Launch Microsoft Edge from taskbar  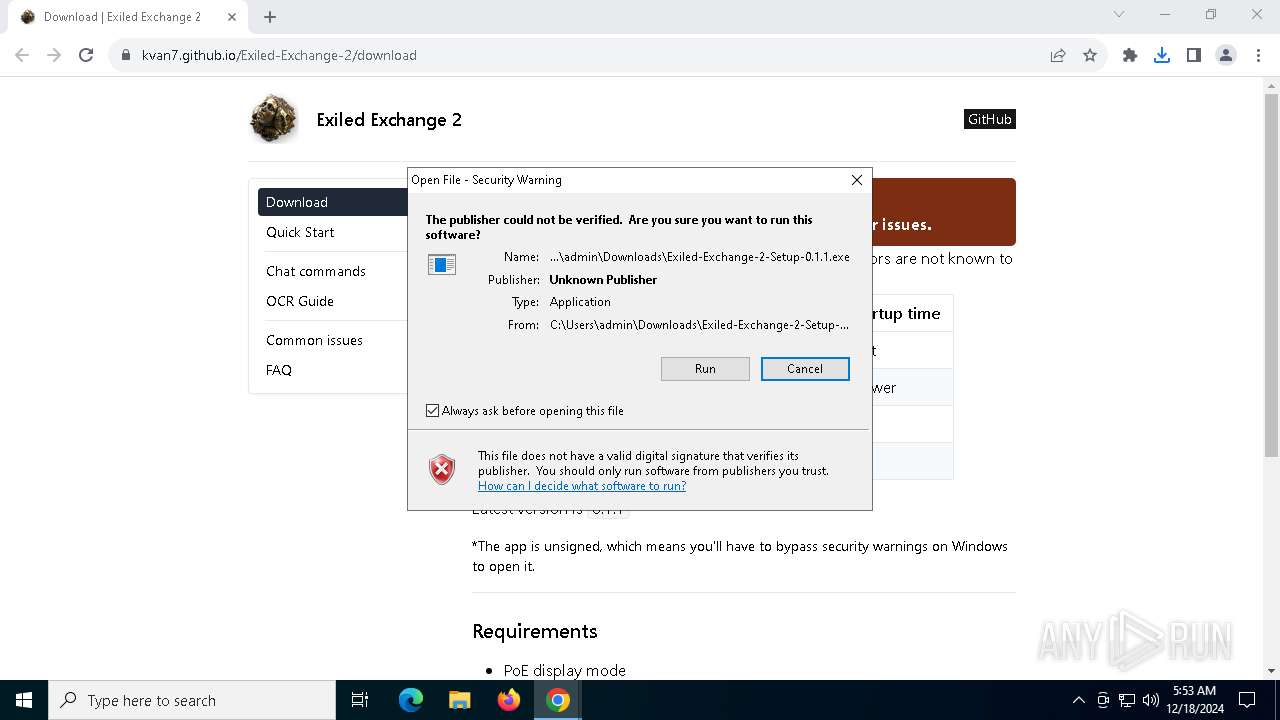click(x=411, y=700)
